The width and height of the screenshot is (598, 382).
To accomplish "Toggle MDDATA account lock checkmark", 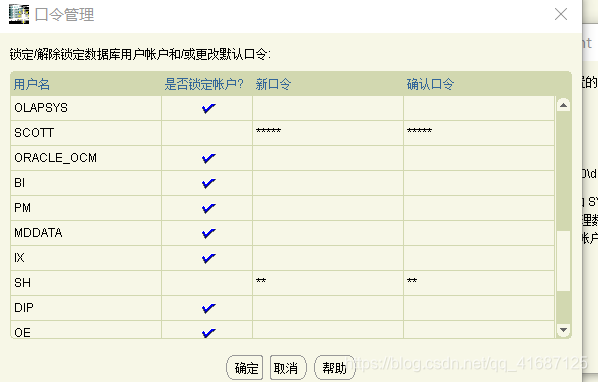I will 209,233.
